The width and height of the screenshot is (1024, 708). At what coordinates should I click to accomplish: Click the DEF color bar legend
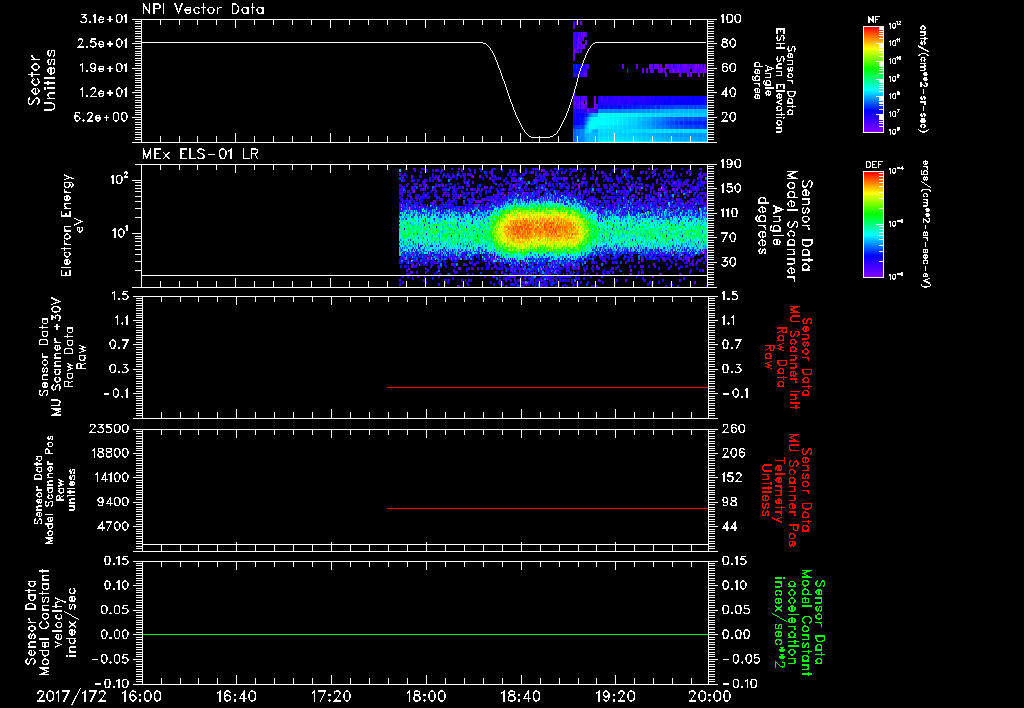pyautogui.click(x=873, y=224)
